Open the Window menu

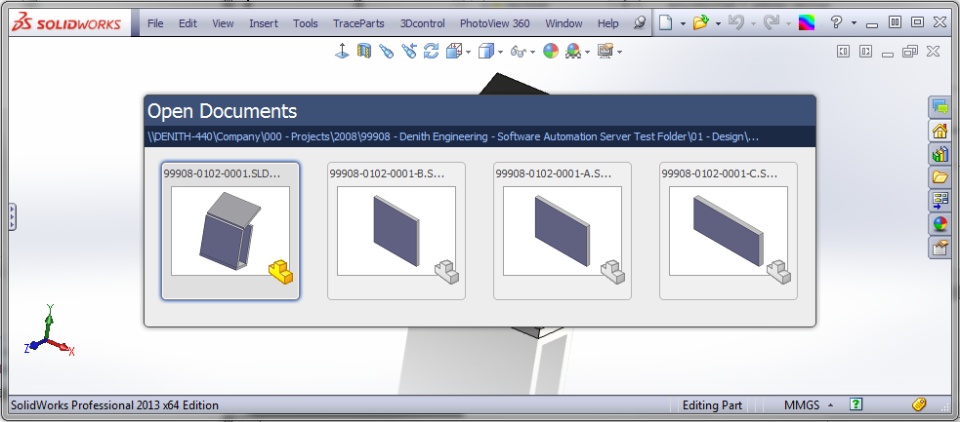coord(563,23)
